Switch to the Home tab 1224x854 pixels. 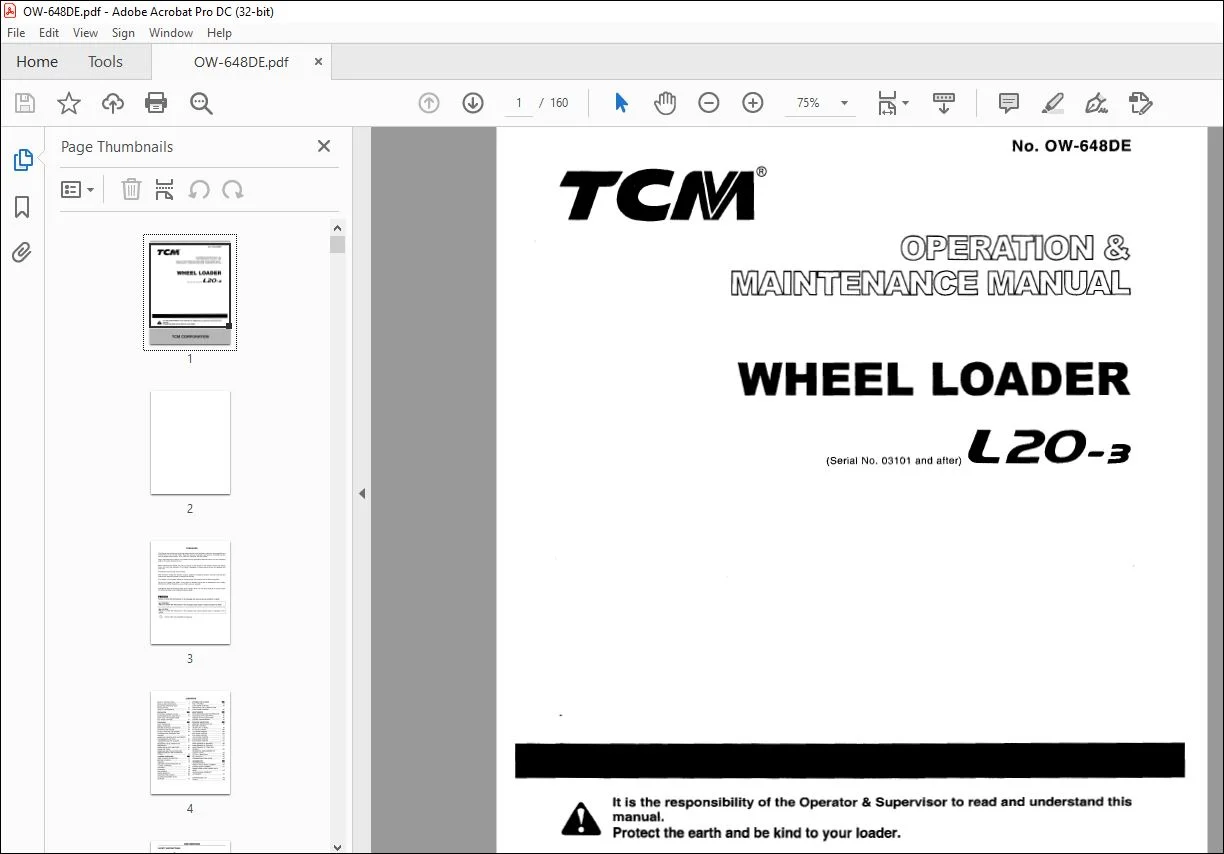37,62
